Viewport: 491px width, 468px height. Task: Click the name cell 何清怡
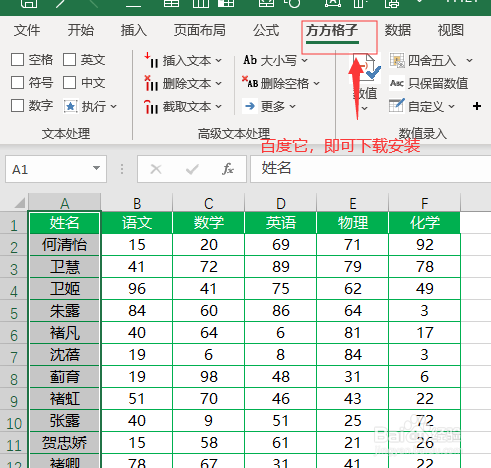[64, 245]
